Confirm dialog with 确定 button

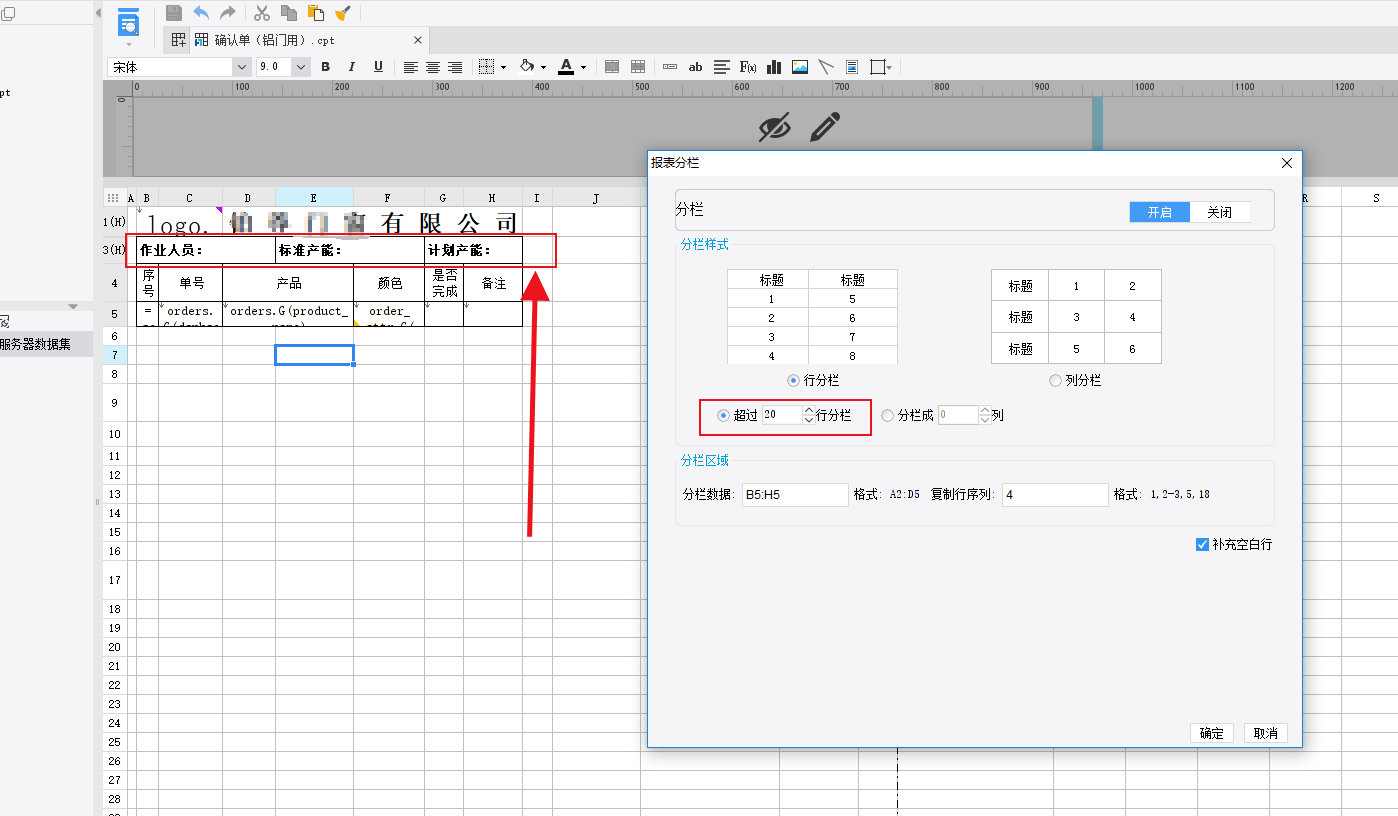click(1211, 733)
